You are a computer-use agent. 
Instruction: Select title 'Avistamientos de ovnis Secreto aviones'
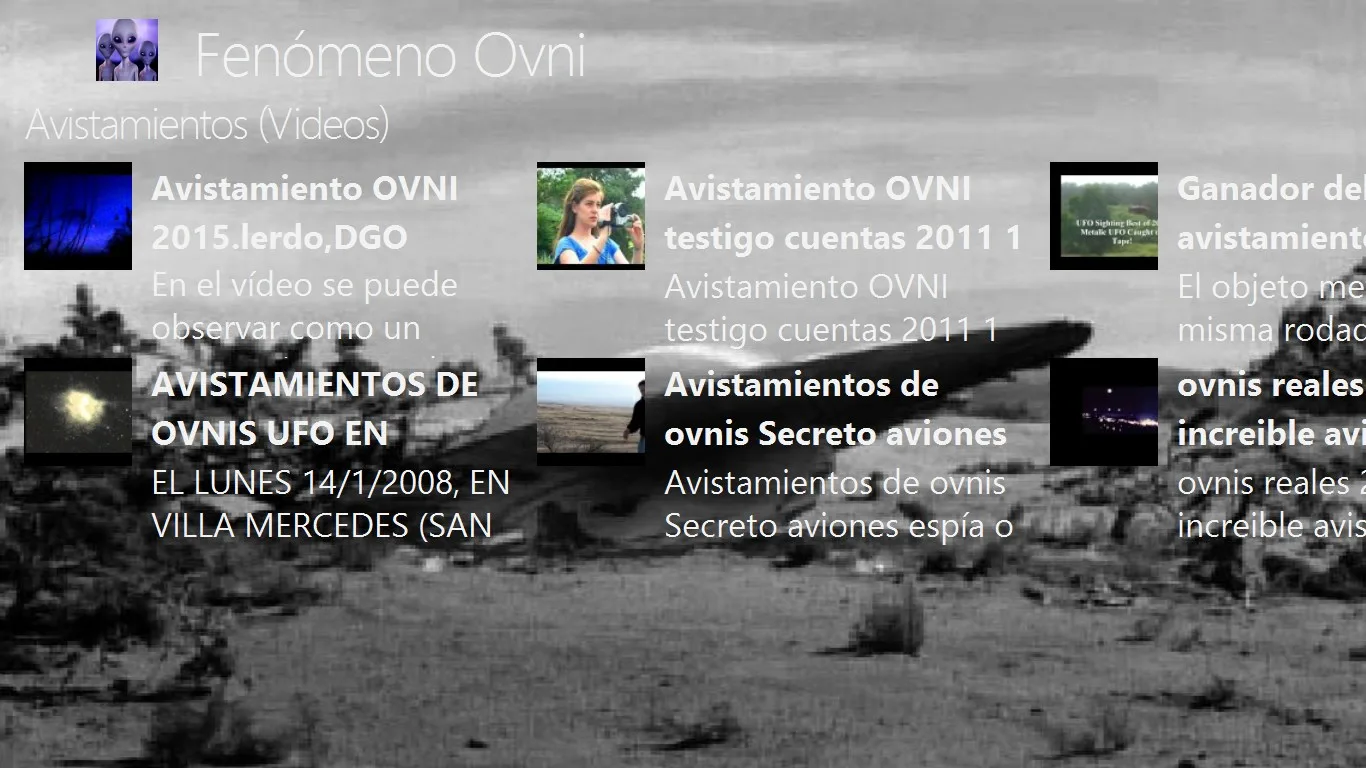[x=836, y=409]
